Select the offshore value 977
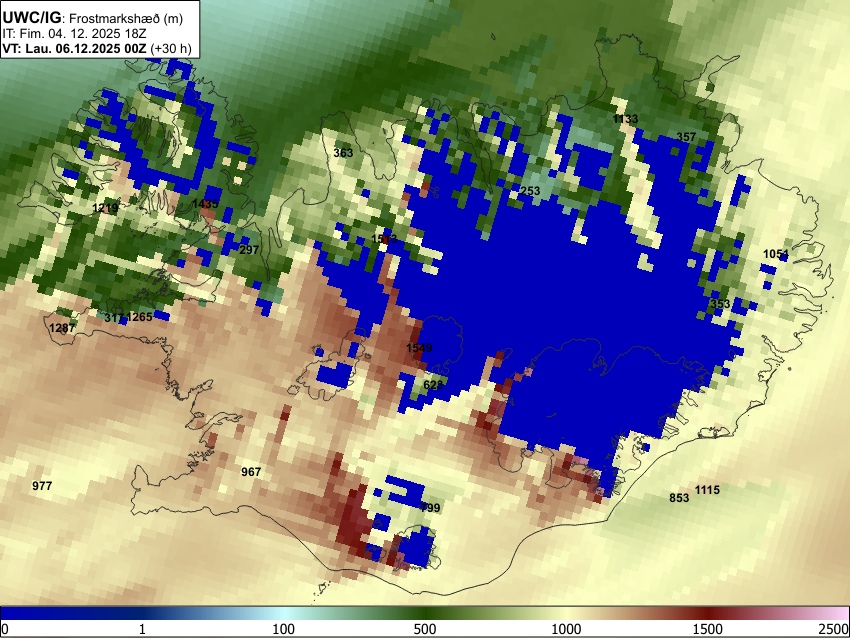The width and height of the screenshot is (850, 638). tap(42, 486)
